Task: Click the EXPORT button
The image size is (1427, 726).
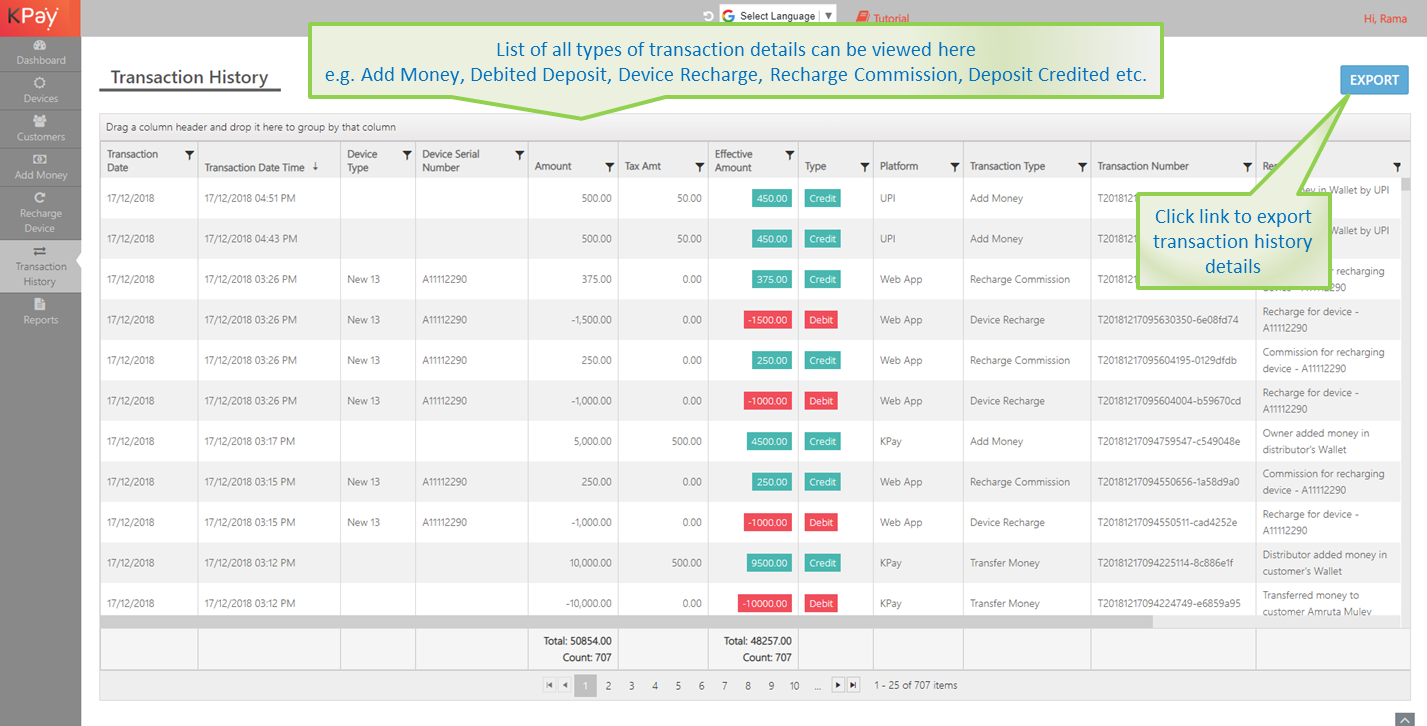Action: coord(1374,80)
